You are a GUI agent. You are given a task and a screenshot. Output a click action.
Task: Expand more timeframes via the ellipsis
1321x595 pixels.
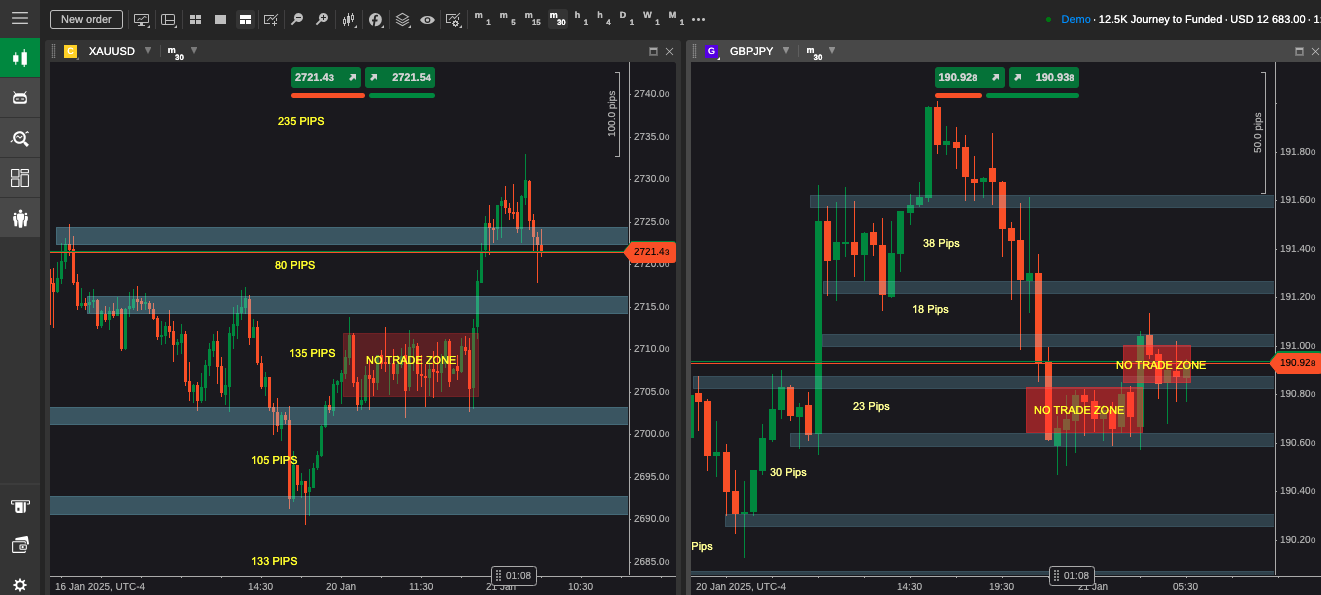point(698,19)
